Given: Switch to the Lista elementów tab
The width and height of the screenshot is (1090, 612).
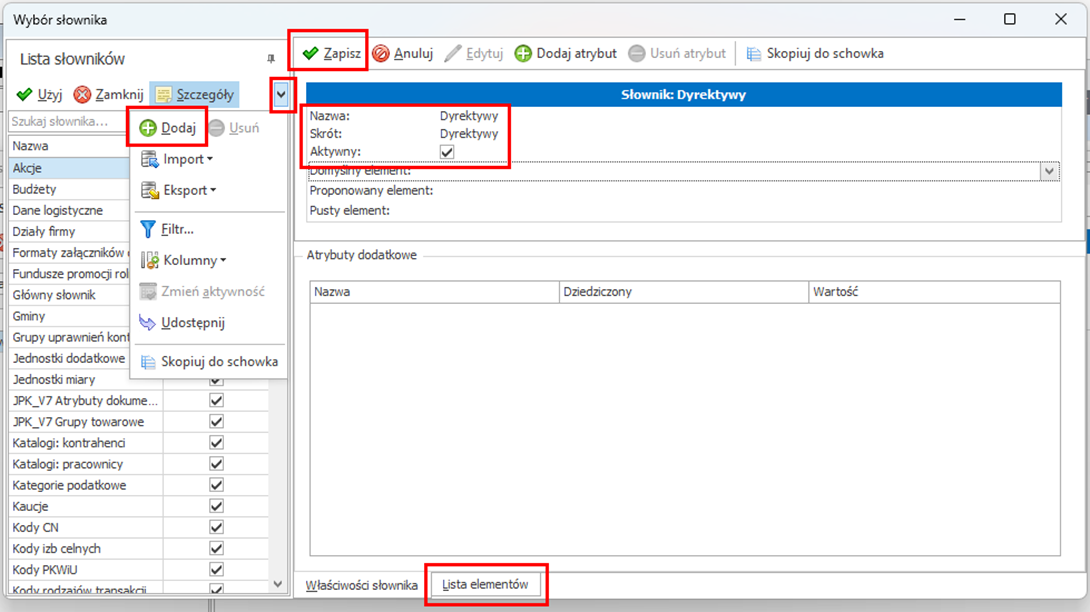Looking at the screenshot, I should (x=485, y=585).
